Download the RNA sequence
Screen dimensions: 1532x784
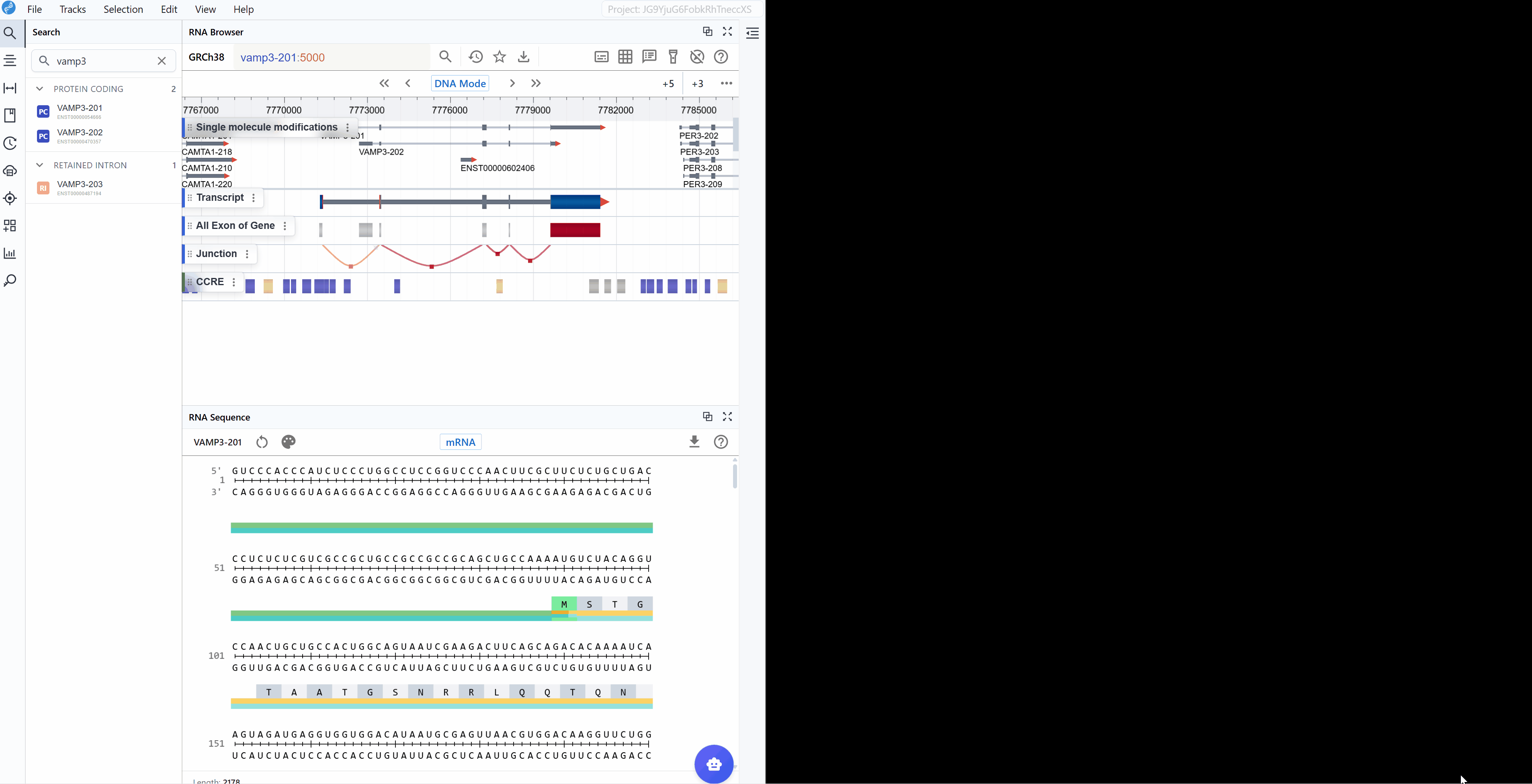(694, 442)
